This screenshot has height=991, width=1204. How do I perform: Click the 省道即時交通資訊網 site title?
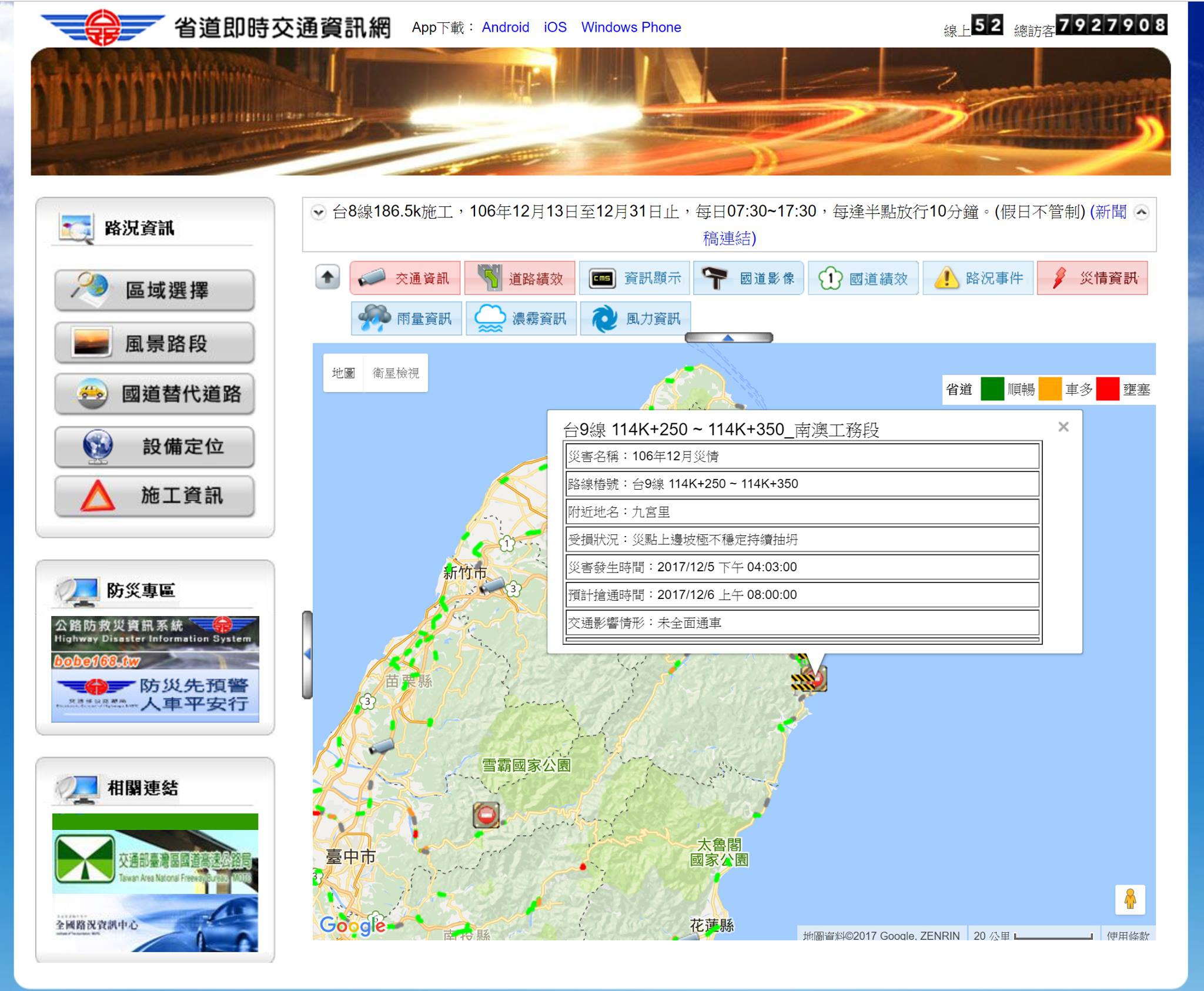pos(282,27)
